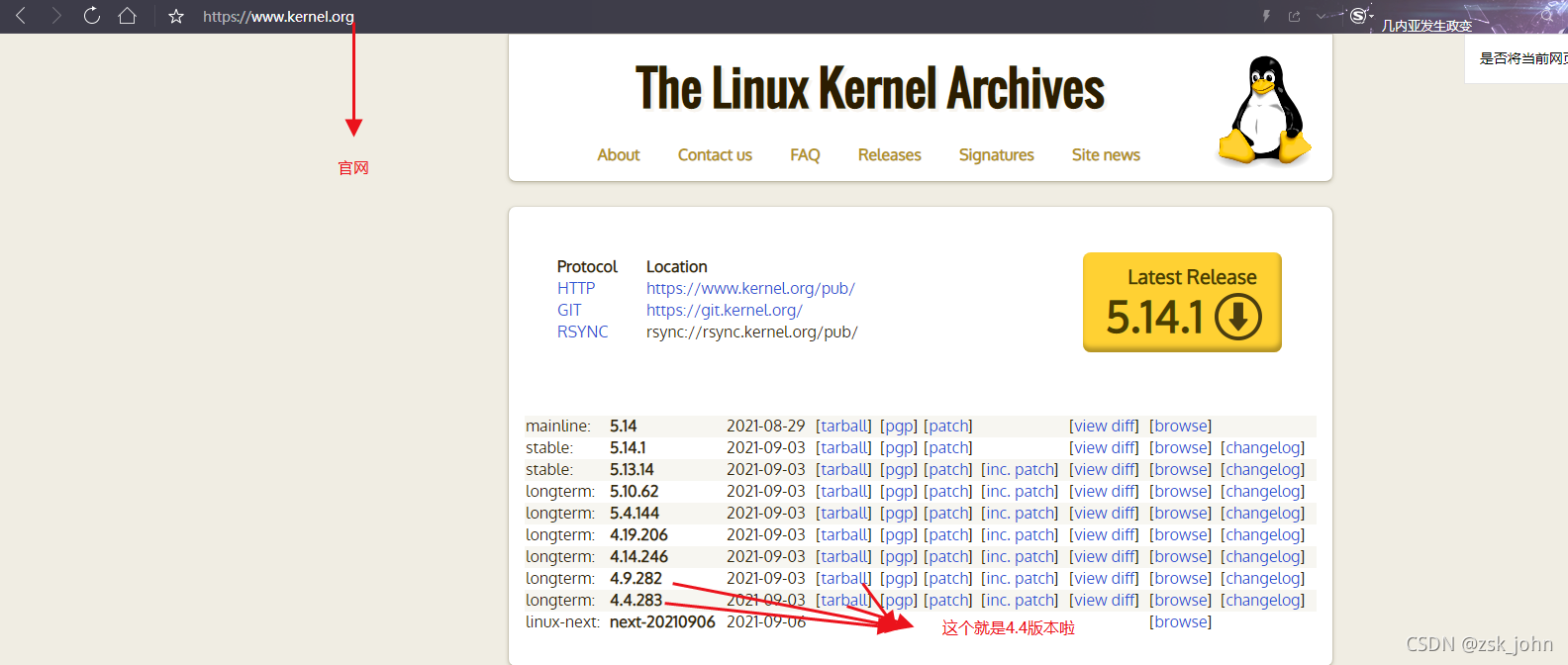Open the https://www.kernel.org/pub/ link
The image size is (1568, 665).
(x=750, y=289)
